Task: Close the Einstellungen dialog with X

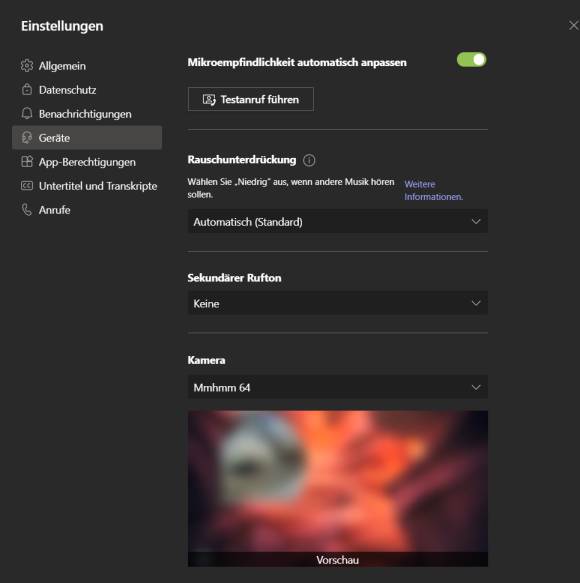Action: pyautogui.click(x=573, y=25)
